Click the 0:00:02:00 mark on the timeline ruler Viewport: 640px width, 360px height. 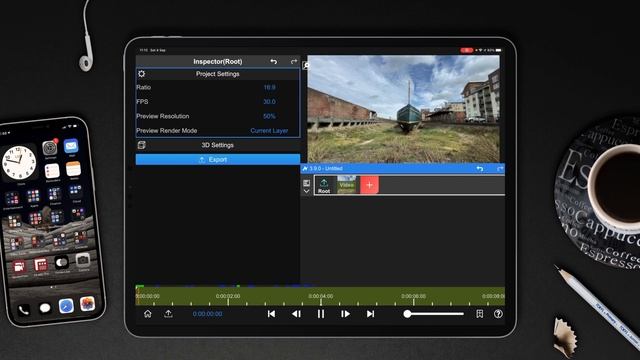click(228, 296)
